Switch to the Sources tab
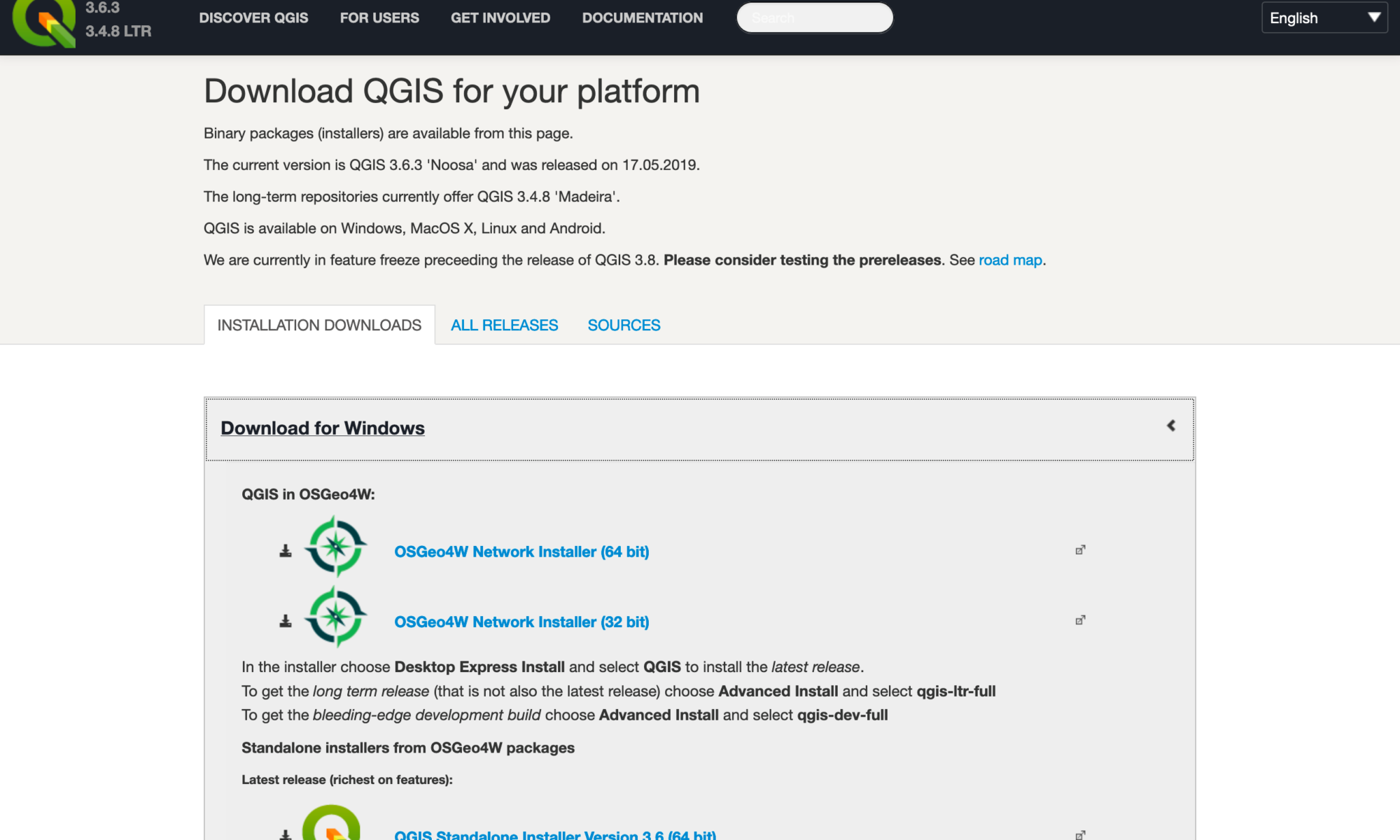 (624, 325)
